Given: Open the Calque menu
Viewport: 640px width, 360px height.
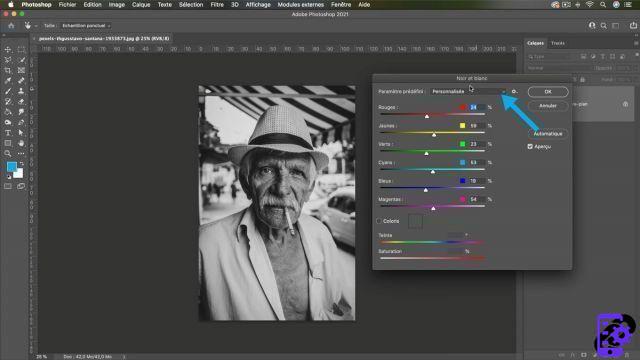Looking at the screenshot, I should point(141,5).
